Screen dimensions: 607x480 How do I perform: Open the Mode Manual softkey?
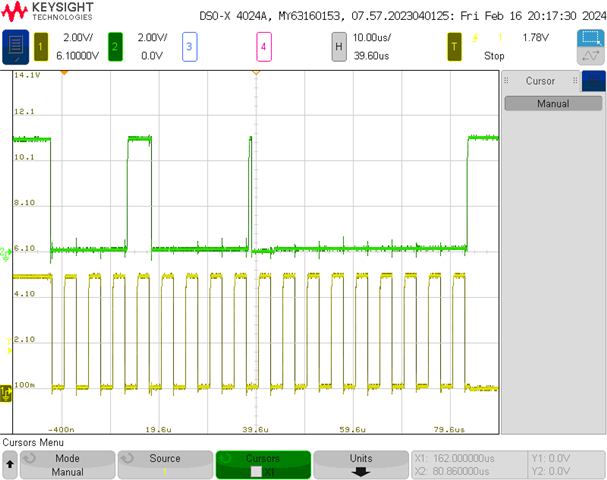67,465
